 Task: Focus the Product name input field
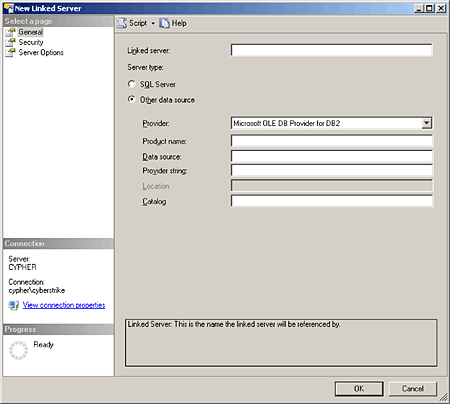(332, 141)
